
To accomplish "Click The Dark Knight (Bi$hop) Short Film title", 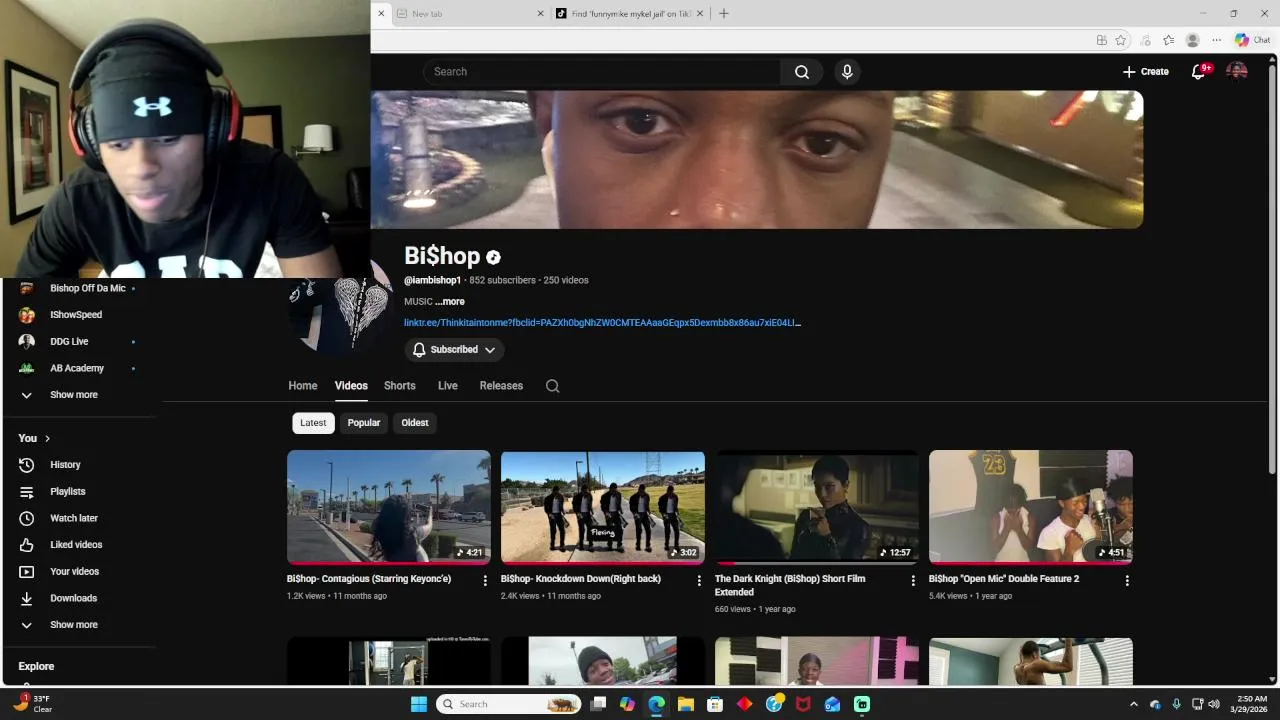I will click(x=790, y=585).
